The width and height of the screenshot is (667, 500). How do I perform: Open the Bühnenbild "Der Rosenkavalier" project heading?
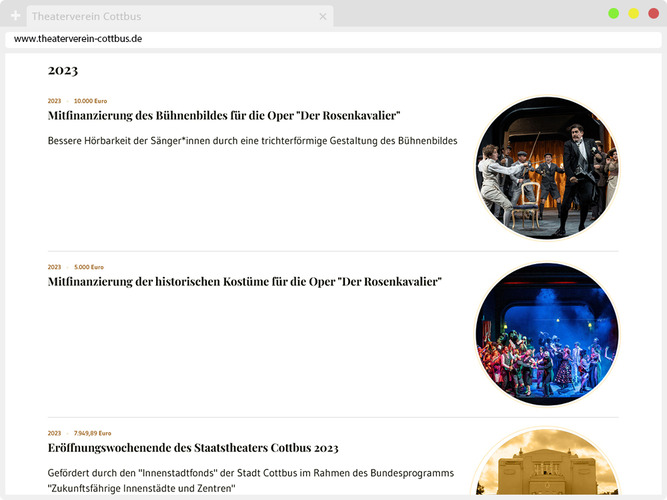[224, 116]
